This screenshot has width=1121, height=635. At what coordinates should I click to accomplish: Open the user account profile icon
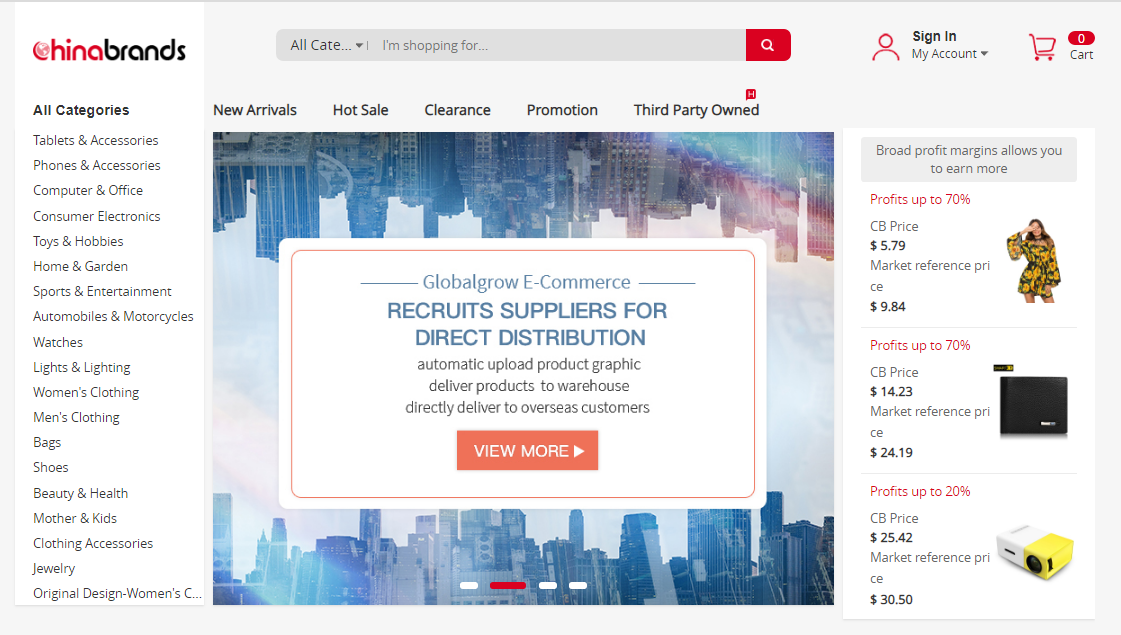[x=885, y=47]
